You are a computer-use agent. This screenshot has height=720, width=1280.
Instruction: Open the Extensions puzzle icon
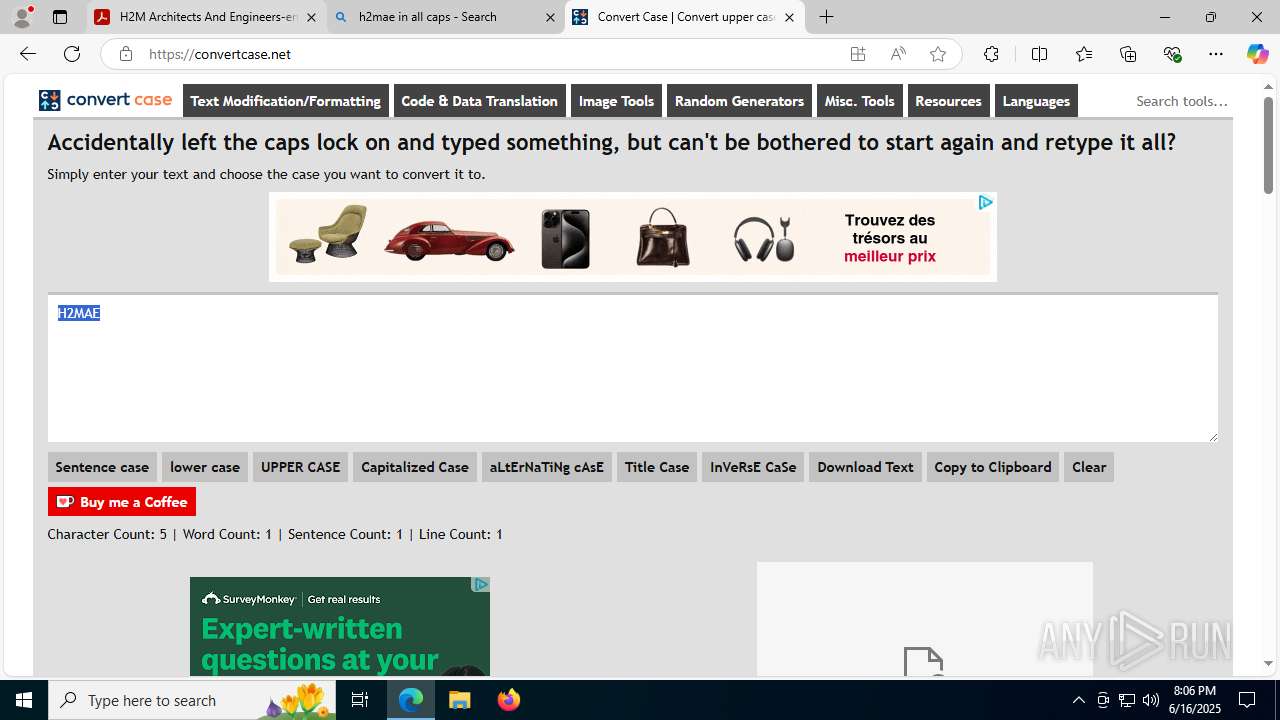(x=991, y=54)
